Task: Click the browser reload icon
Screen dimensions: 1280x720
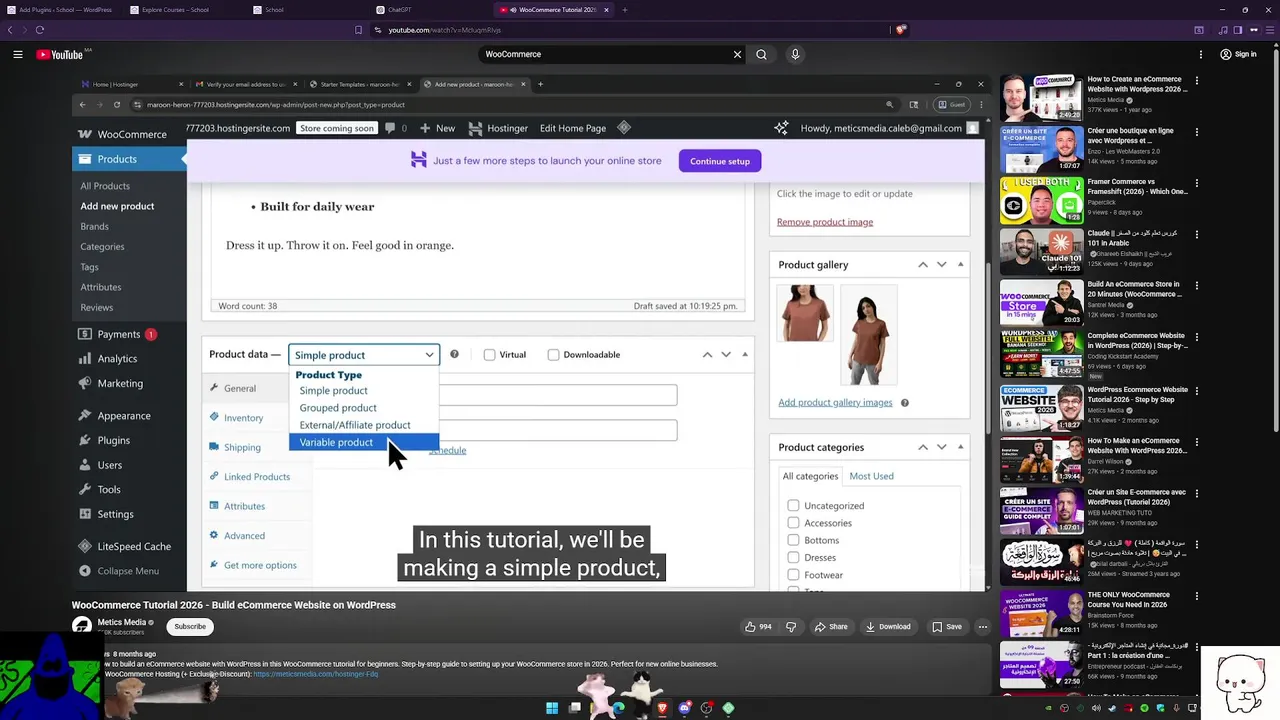Action: (x=39, y=30)
